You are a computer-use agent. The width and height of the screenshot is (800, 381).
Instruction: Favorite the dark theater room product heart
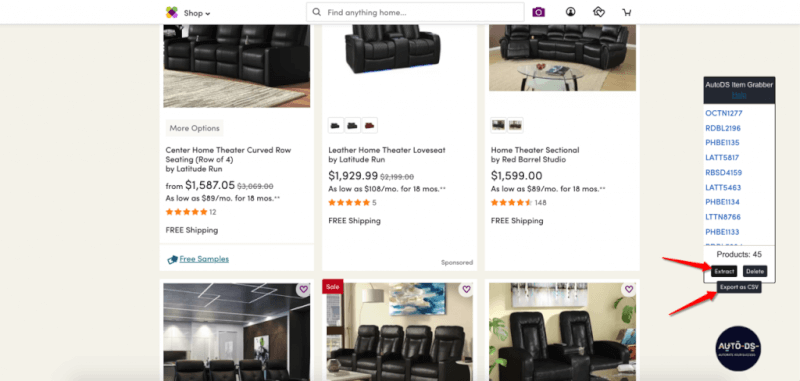(x=304, y=289)
